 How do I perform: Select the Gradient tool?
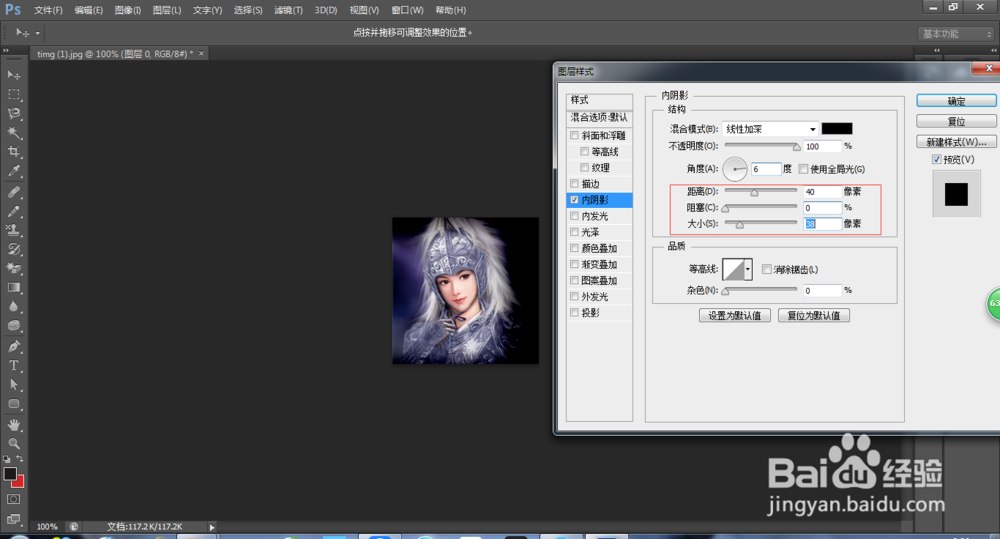pos(13,288)
